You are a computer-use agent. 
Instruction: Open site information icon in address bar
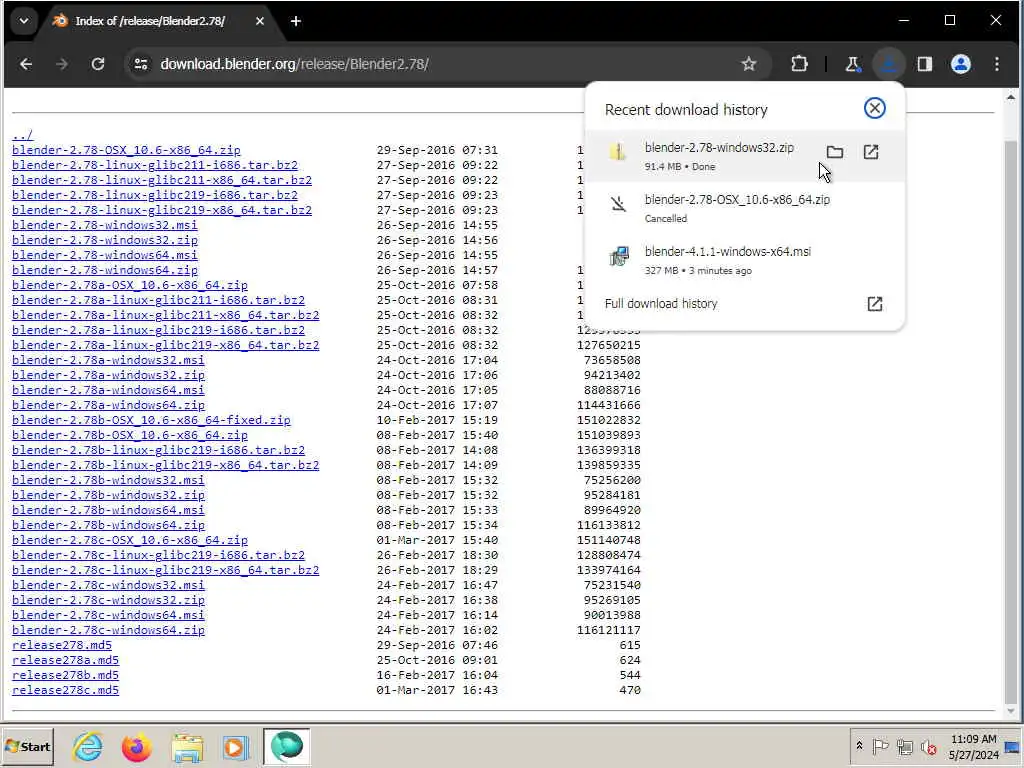141,64
